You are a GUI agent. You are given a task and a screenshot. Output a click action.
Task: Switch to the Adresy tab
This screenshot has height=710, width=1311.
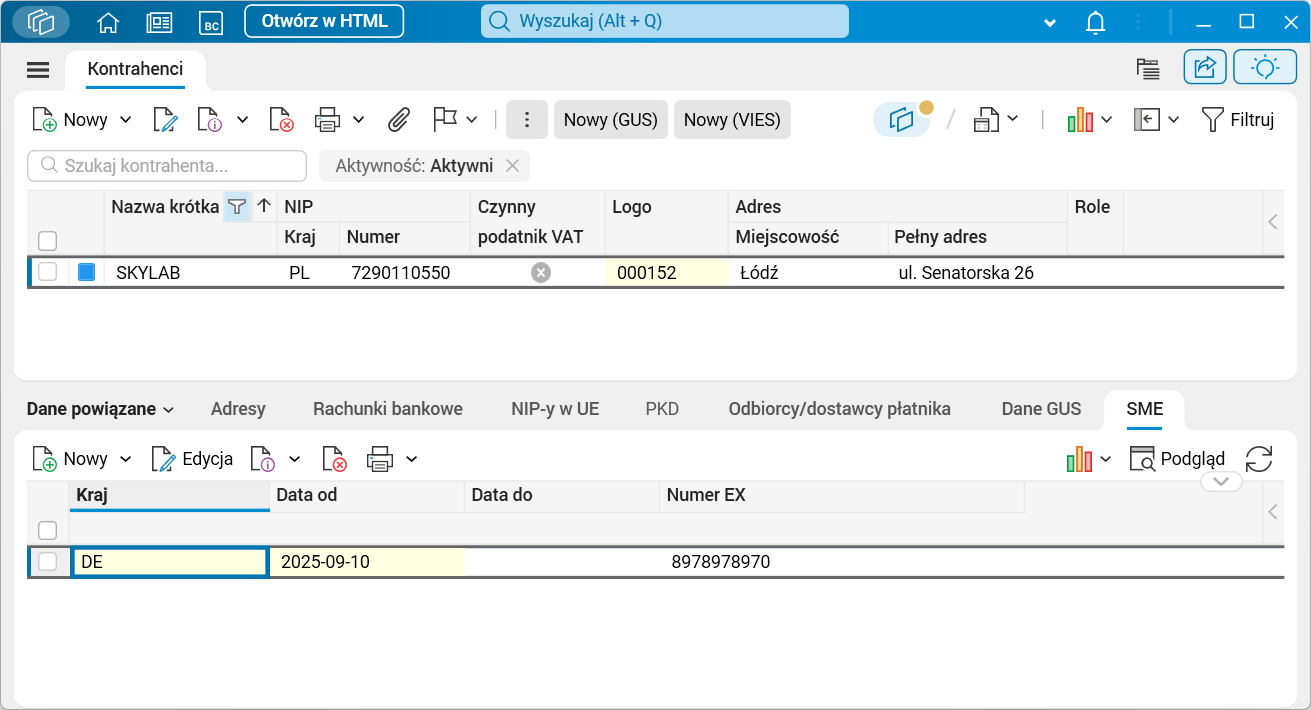pyautogui.click(x=238, y=409)
